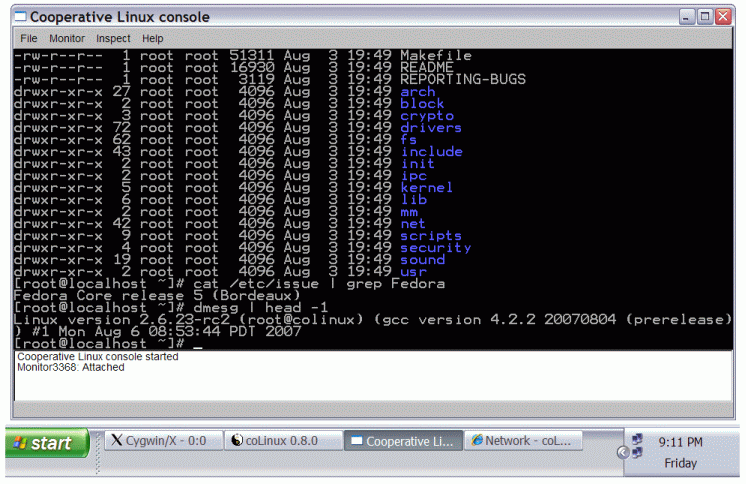The image size is (746, 484).
Task: Open the Network - coL... taskbar window
Action: point(523,440)
